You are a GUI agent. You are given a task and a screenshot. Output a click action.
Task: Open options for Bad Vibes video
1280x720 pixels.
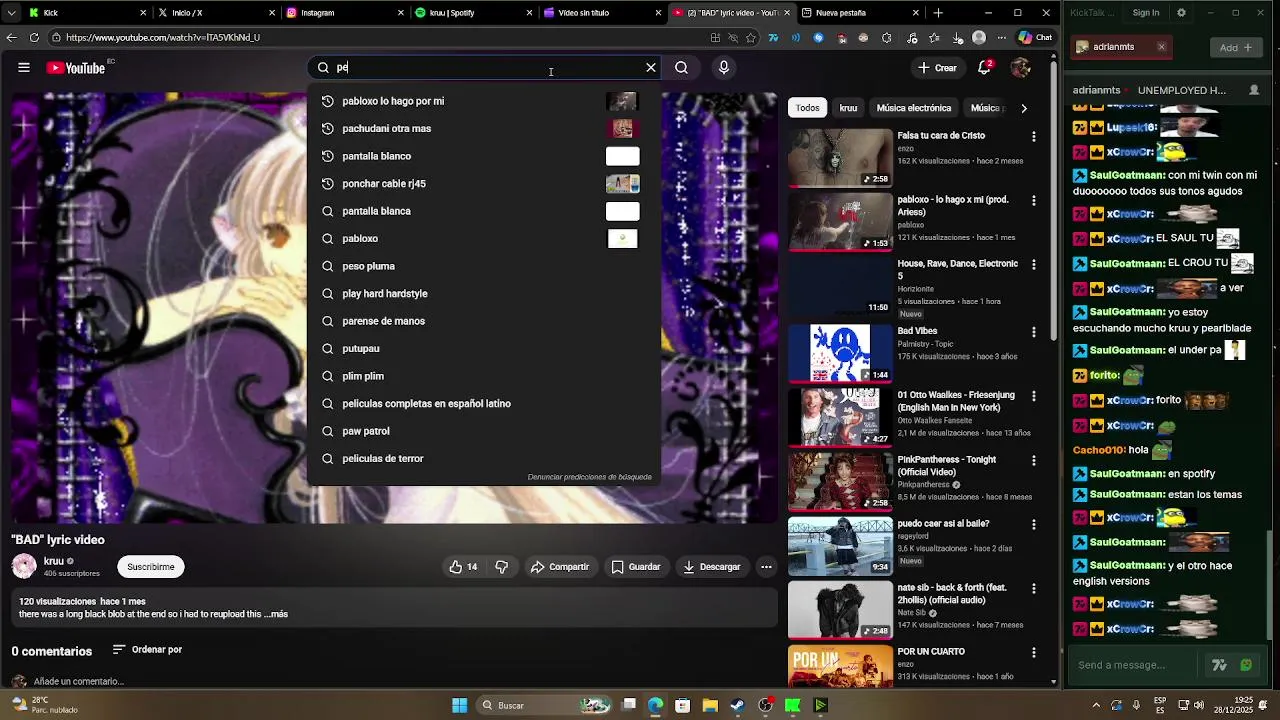1034,332
